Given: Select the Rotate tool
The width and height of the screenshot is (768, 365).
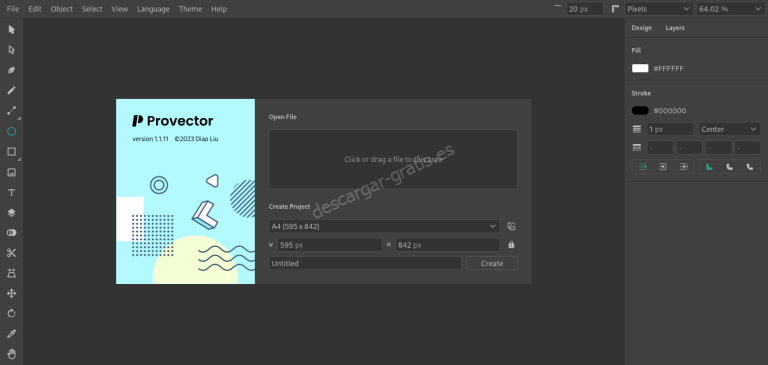Looking at the screenshot, I should pyautogui.click(x=12, y=314).
